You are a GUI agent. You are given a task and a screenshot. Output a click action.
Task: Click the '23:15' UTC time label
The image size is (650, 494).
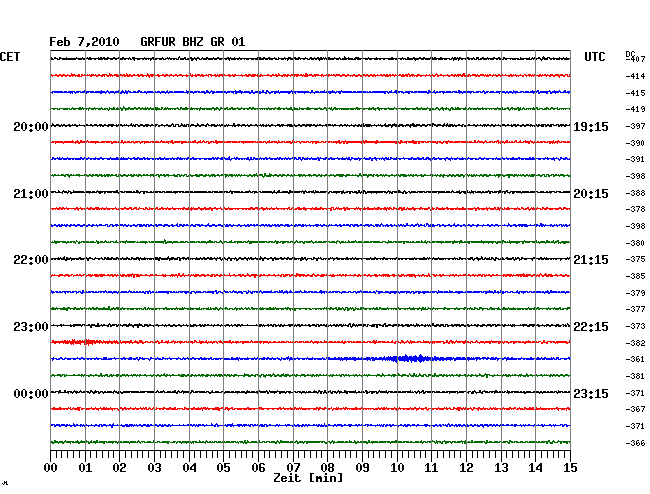pyautogui.click(x=591, y=394)
